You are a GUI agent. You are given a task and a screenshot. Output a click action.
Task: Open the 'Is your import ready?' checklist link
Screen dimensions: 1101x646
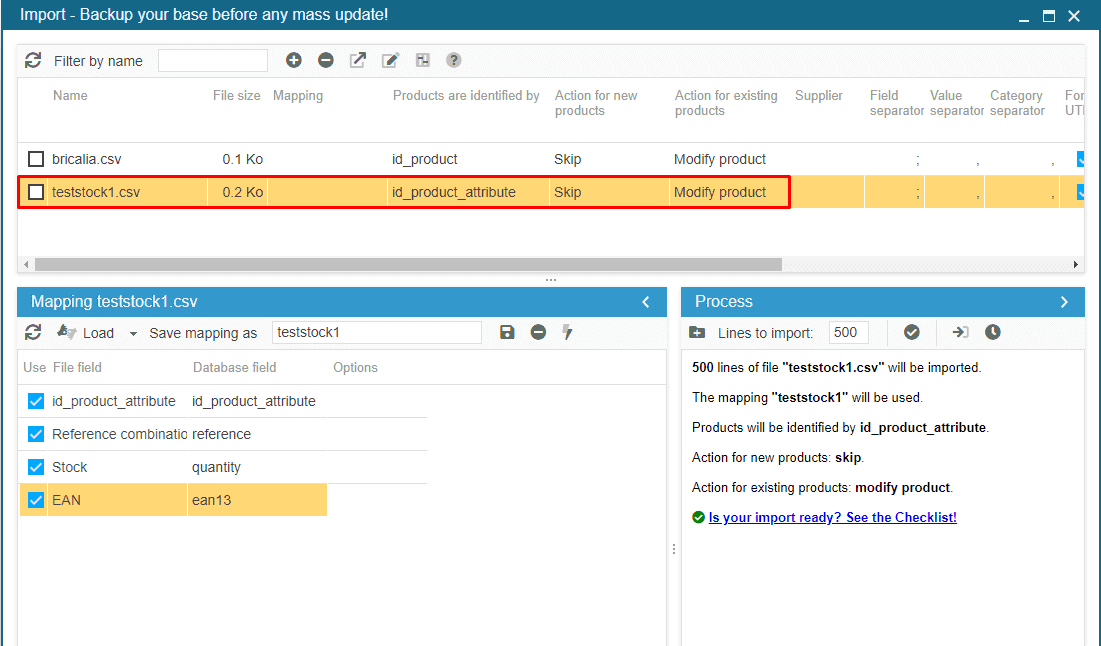[832, 517]
